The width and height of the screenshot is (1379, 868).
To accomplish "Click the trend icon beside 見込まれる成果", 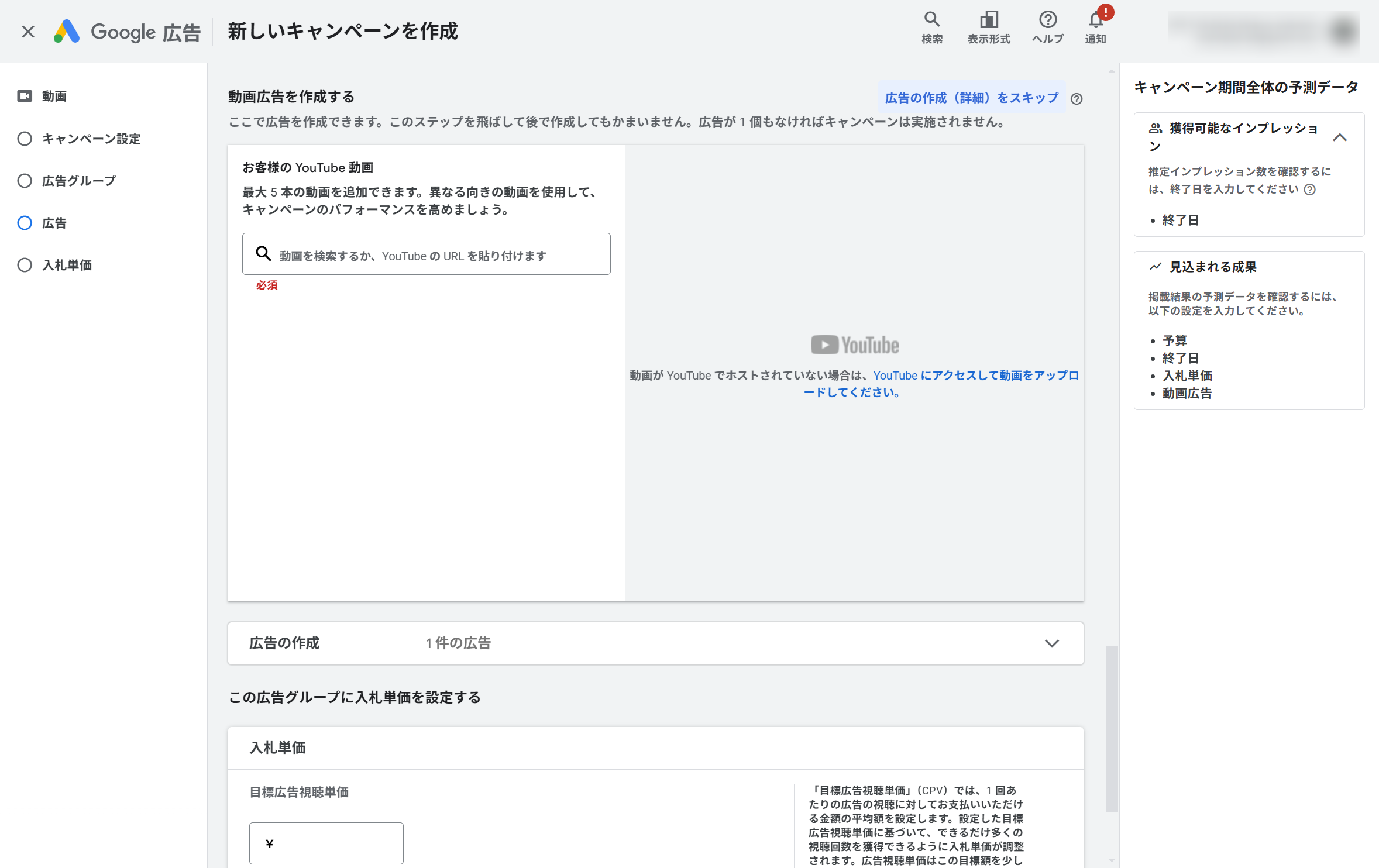I will (1156, 267).
